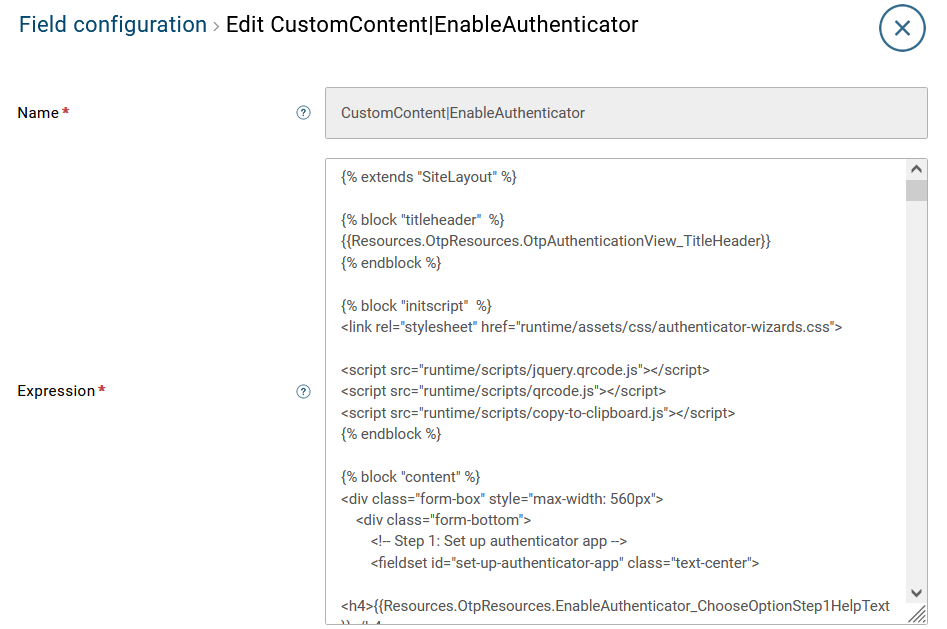
Task: Place cursor on block "content" line
Action: click(x=411, y=477)
